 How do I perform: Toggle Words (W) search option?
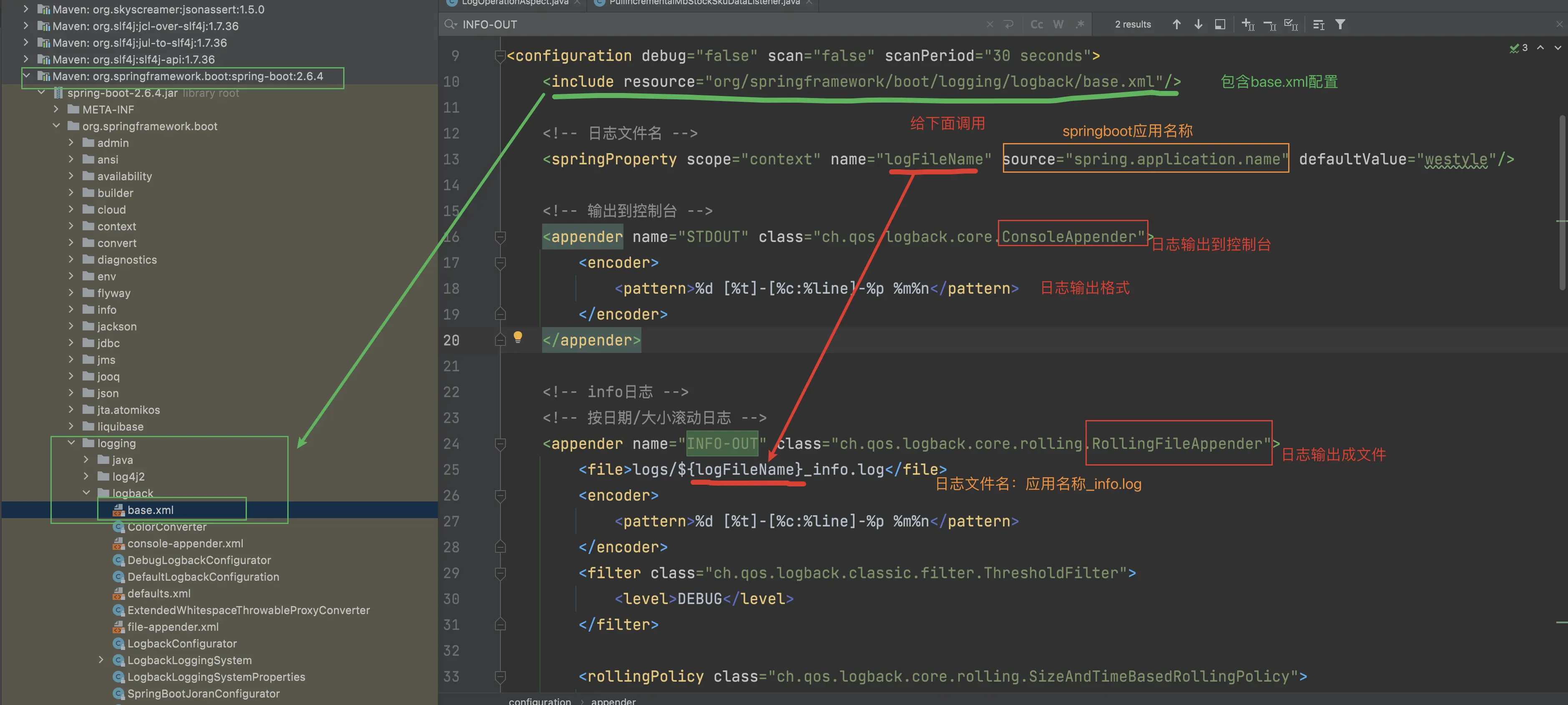1058,24
